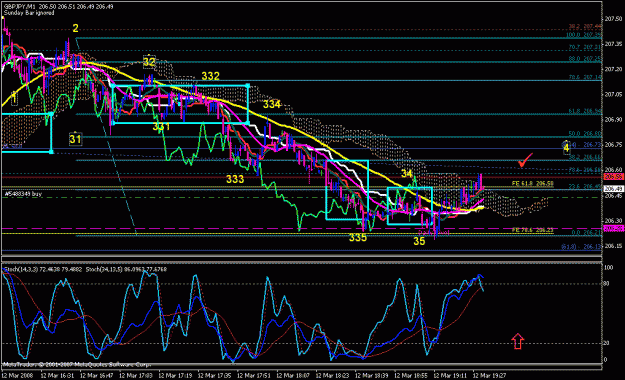Click the '12 Mar 19:27' time label

[x=490, y=376]
